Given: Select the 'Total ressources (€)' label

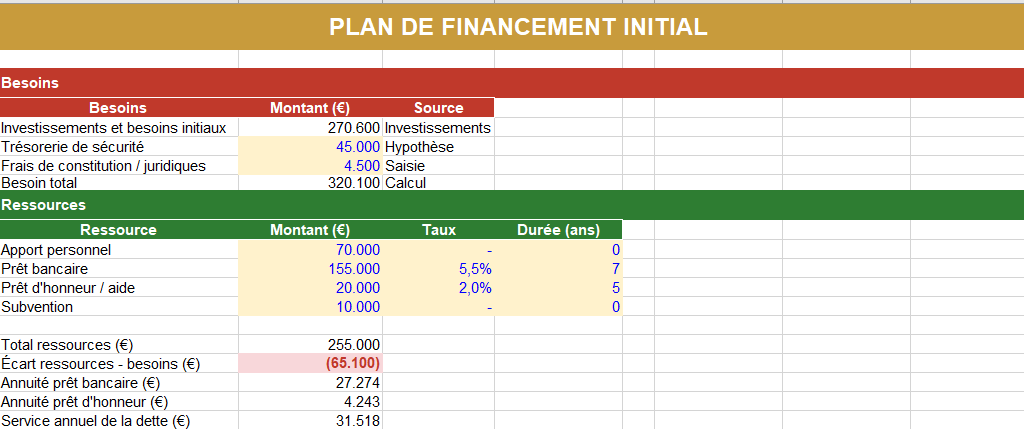Looking at the screenshot, I should coord(119,345).
